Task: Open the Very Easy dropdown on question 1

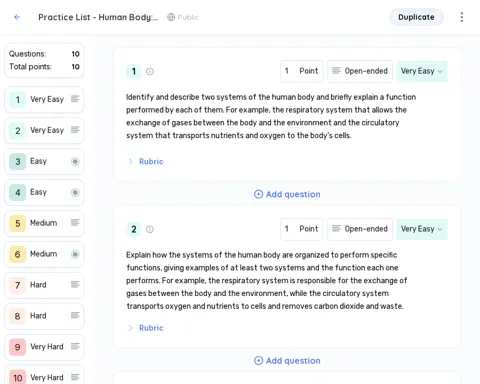Action: [x=422, y=71]
